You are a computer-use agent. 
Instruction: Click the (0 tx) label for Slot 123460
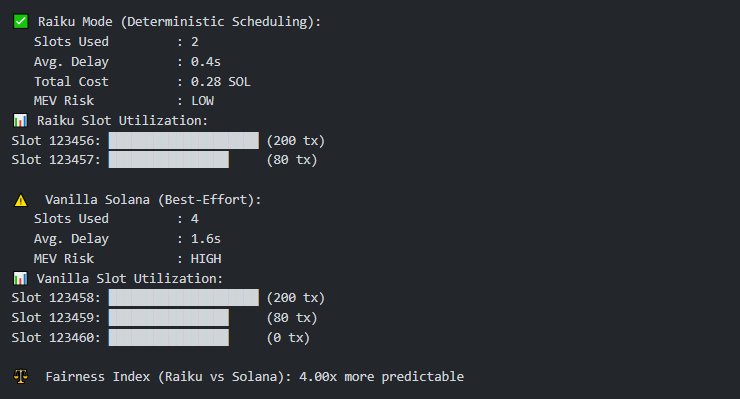coord(288,338)
